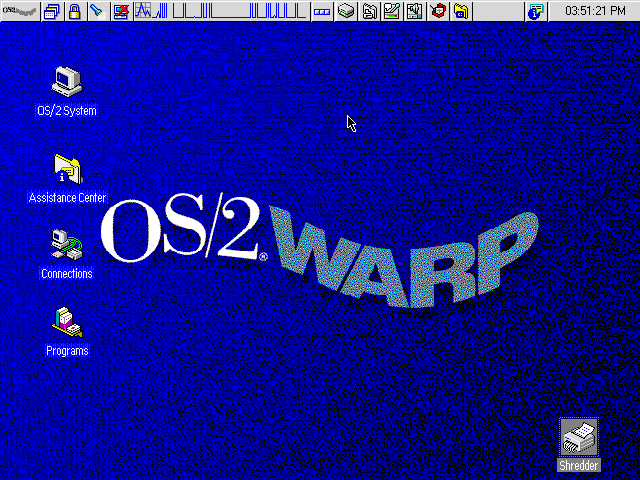
Task: Click the CPU activity monitor graph
Action: coord(220,12)
